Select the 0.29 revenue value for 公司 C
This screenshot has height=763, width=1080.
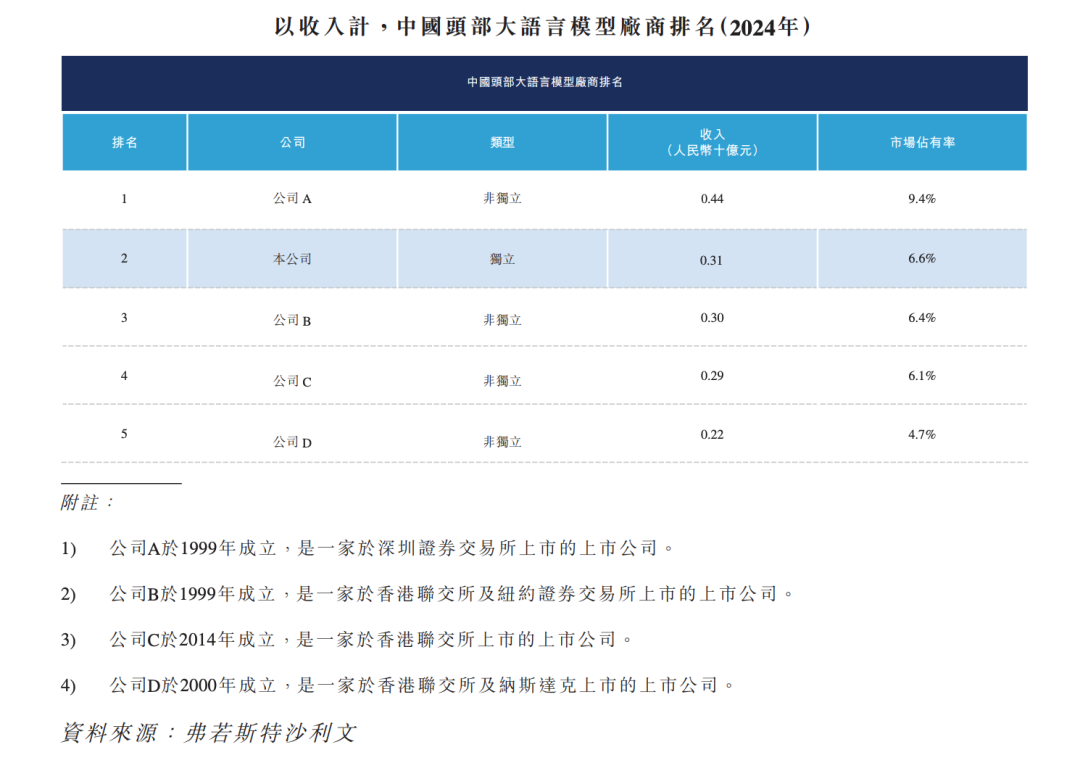(712, 376)
